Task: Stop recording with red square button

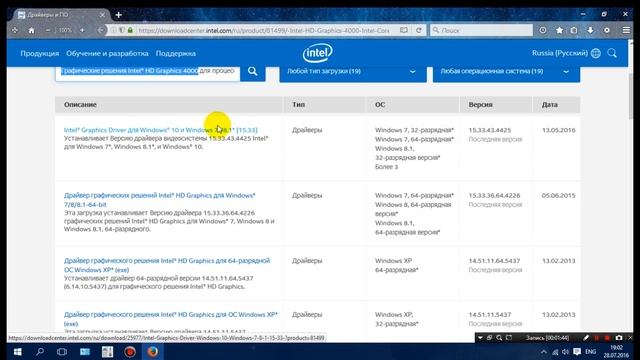Action: (x=607, y=338)
